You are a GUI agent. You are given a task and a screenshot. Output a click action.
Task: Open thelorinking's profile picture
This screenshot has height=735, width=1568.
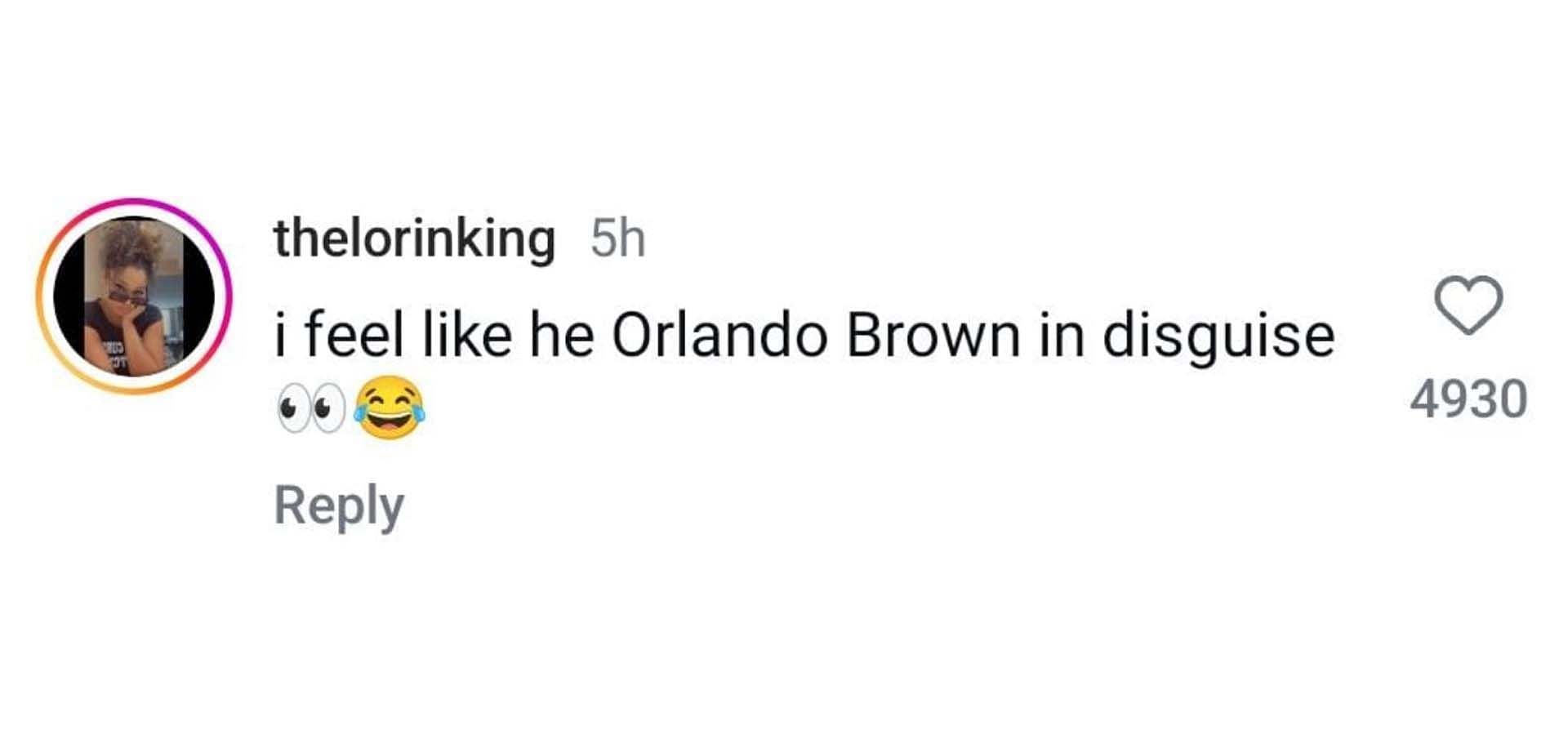tap(134, 296)
